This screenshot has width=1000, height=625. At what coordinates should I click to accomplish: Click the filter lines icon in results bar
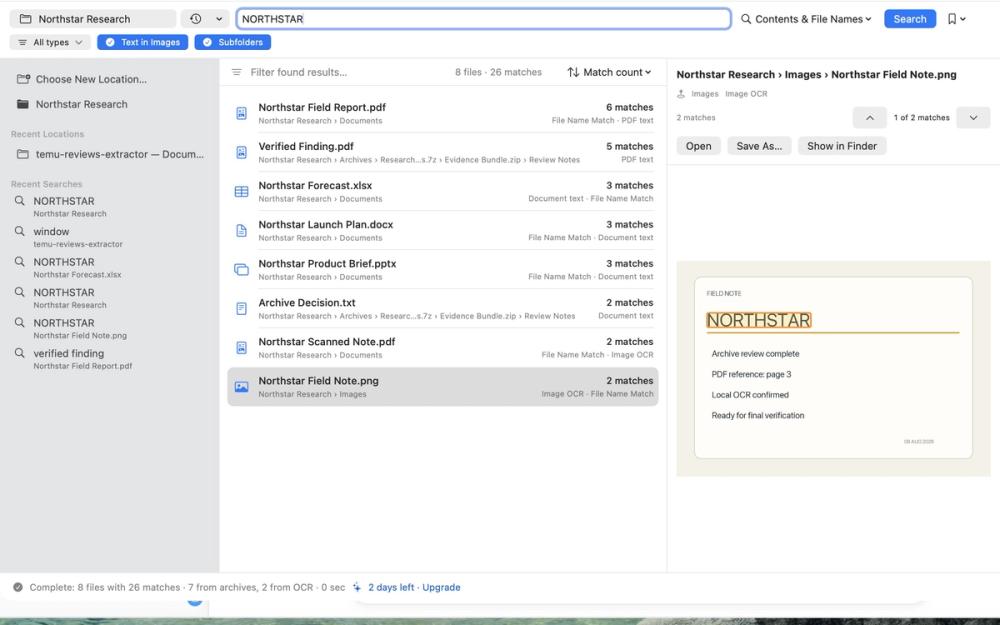[x=237, y=72]
